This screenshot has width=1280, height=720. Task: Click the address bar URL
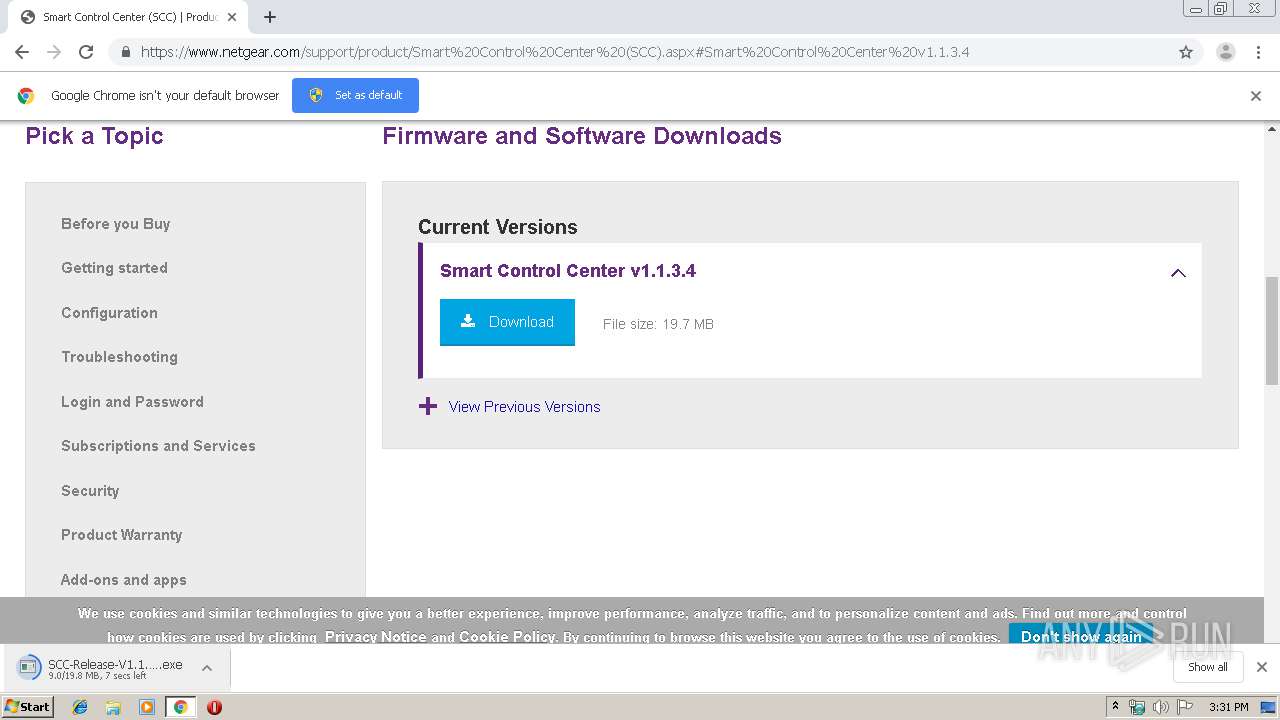click(555, 52)
